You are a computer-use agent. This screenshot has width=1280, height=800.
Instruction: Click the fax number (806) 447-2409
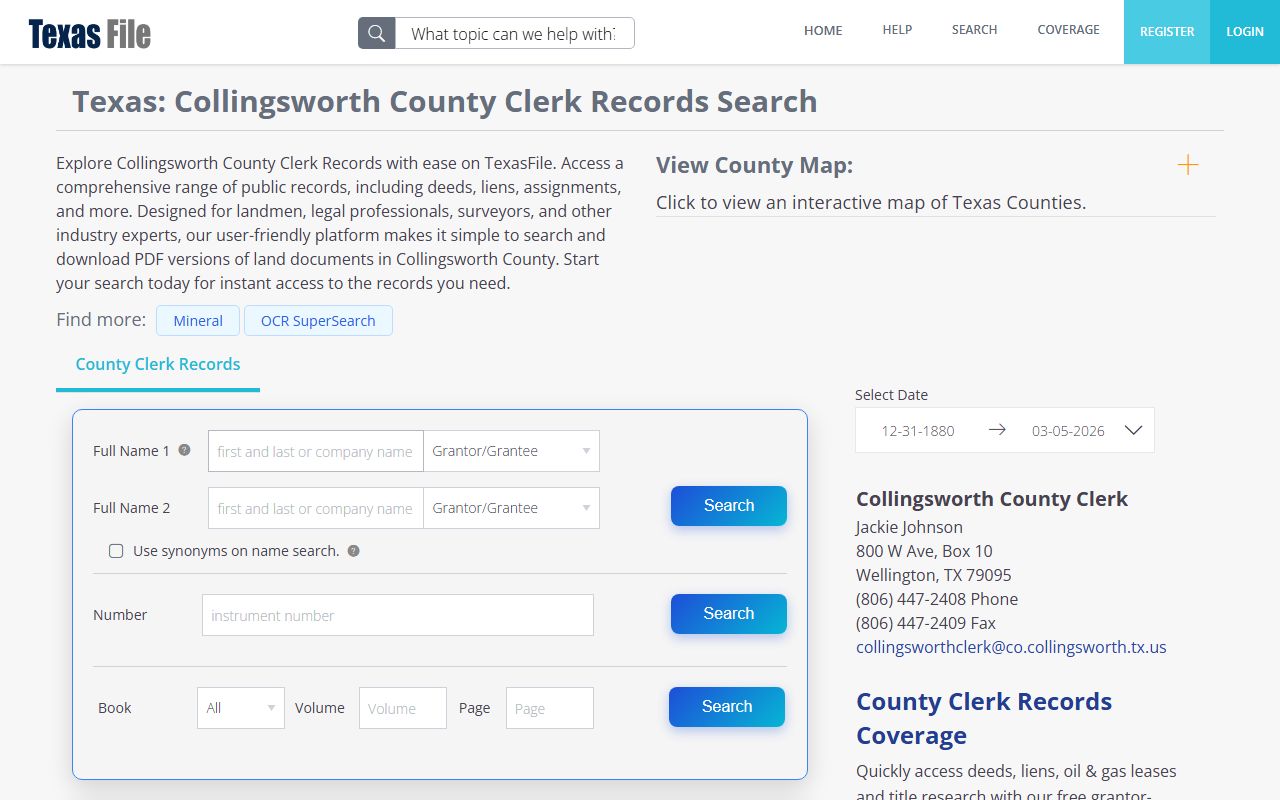click(911, 623)
